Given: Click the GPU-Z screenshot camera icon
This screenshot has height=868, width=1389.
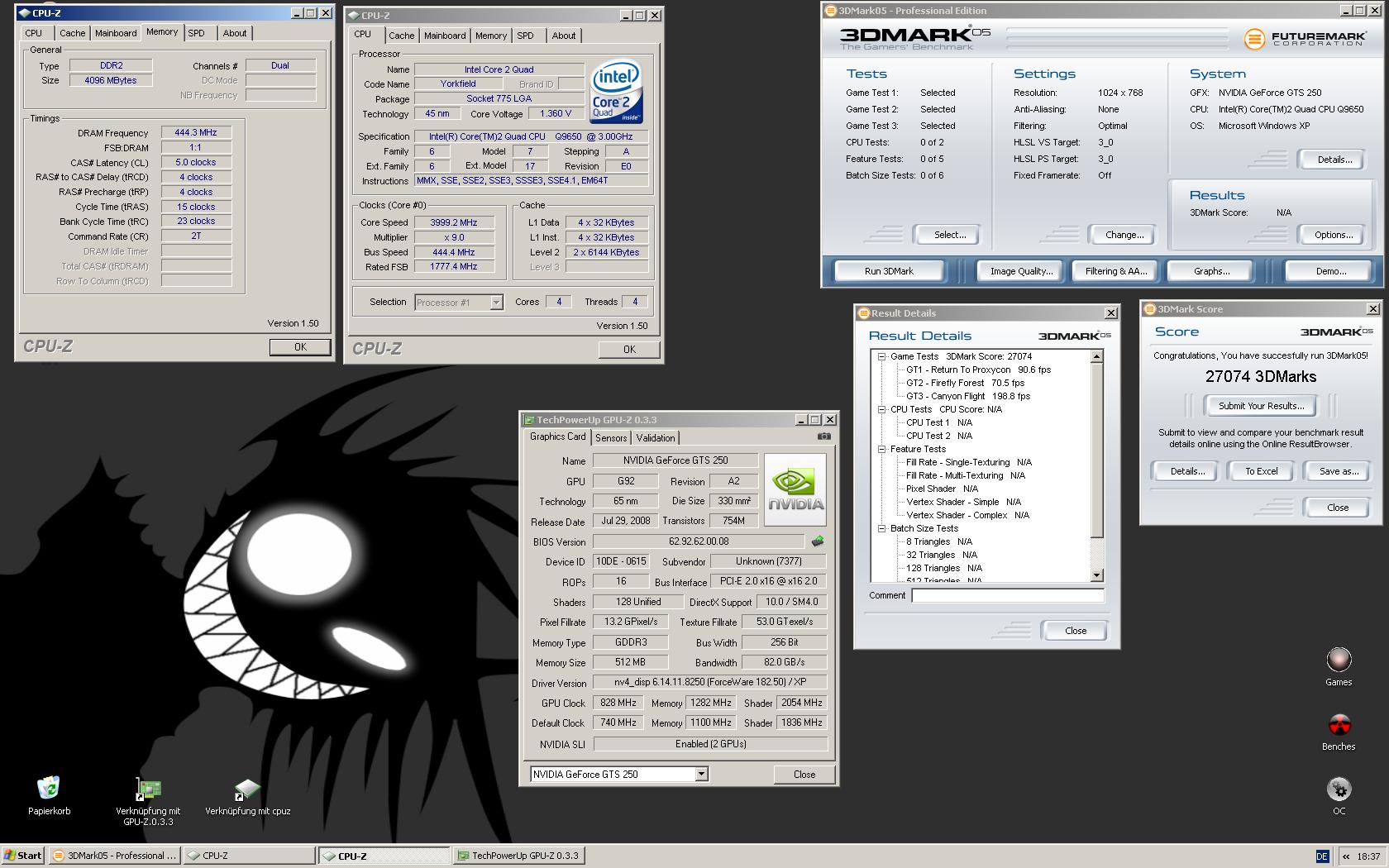Looking at the screenshot, I should 823,436.
